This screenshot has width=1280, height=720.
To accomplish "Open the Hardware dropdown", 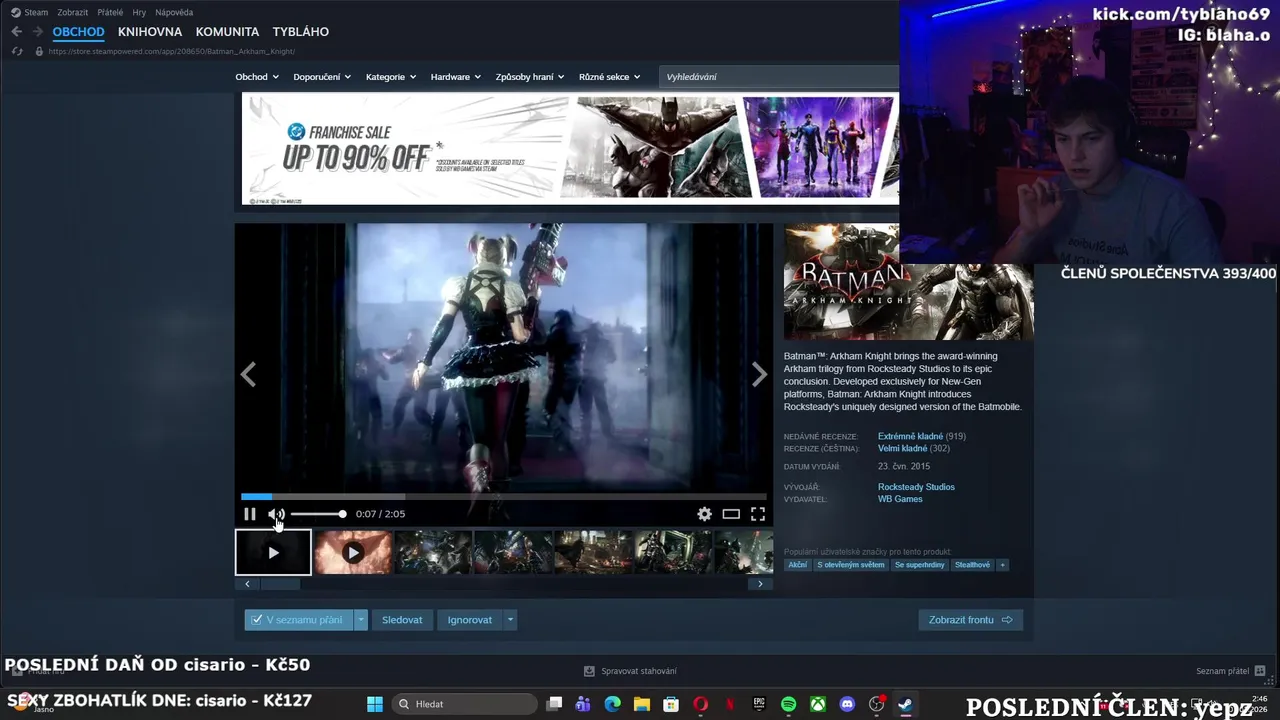I will click(x=455, y=77).
